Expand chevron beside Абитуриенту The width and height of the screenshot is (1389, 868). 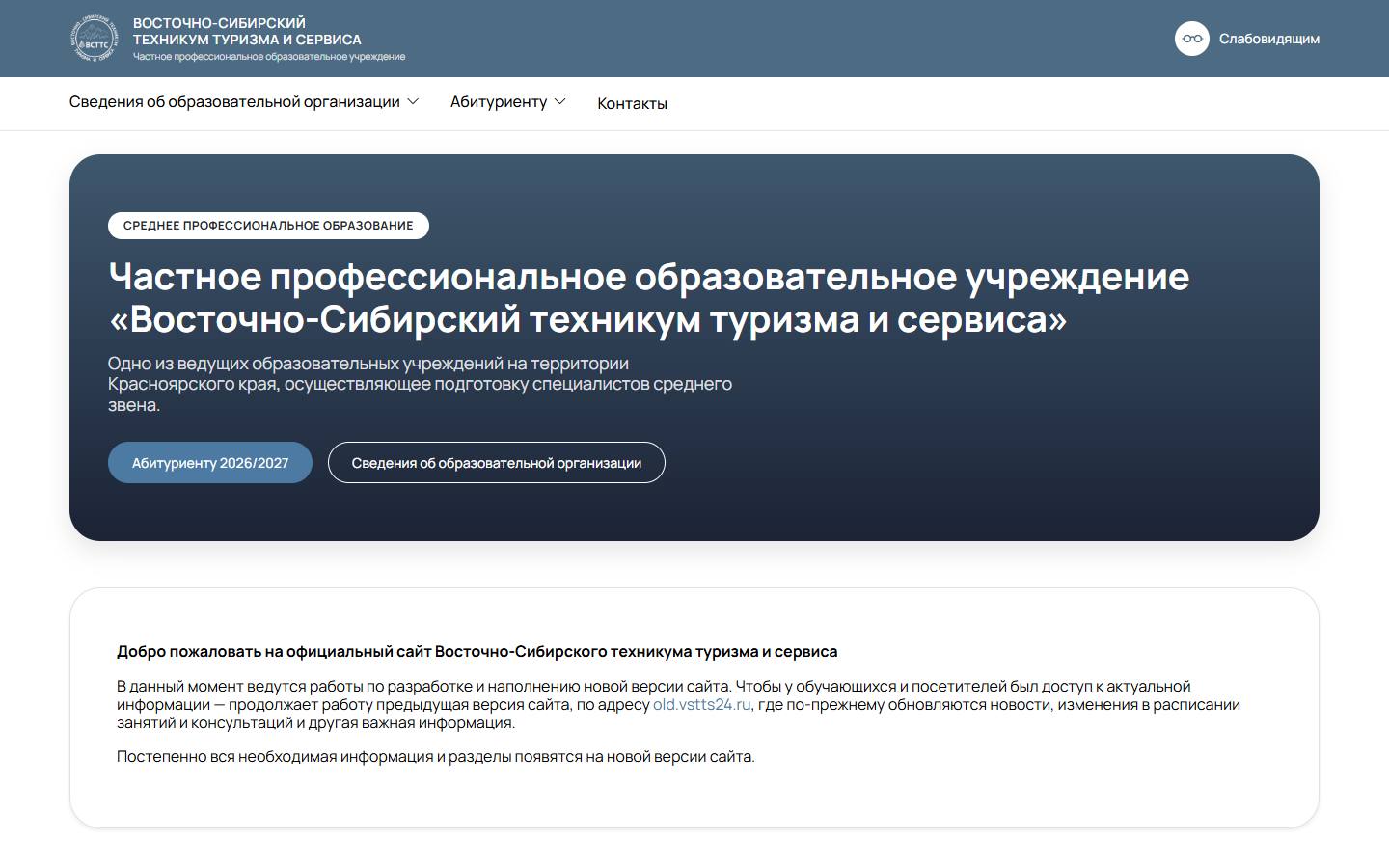[560, 101]
